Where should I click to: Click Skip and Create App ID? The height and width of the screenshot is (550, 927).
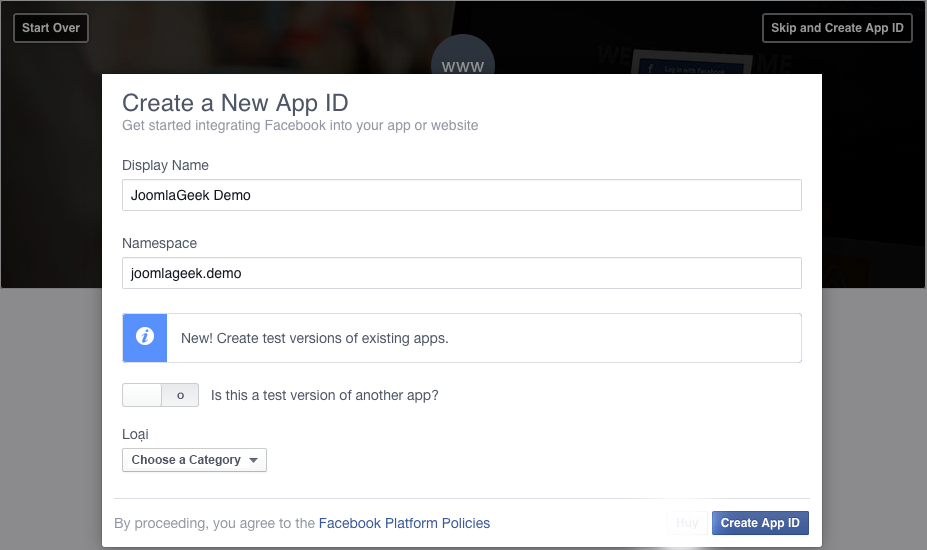837,28
